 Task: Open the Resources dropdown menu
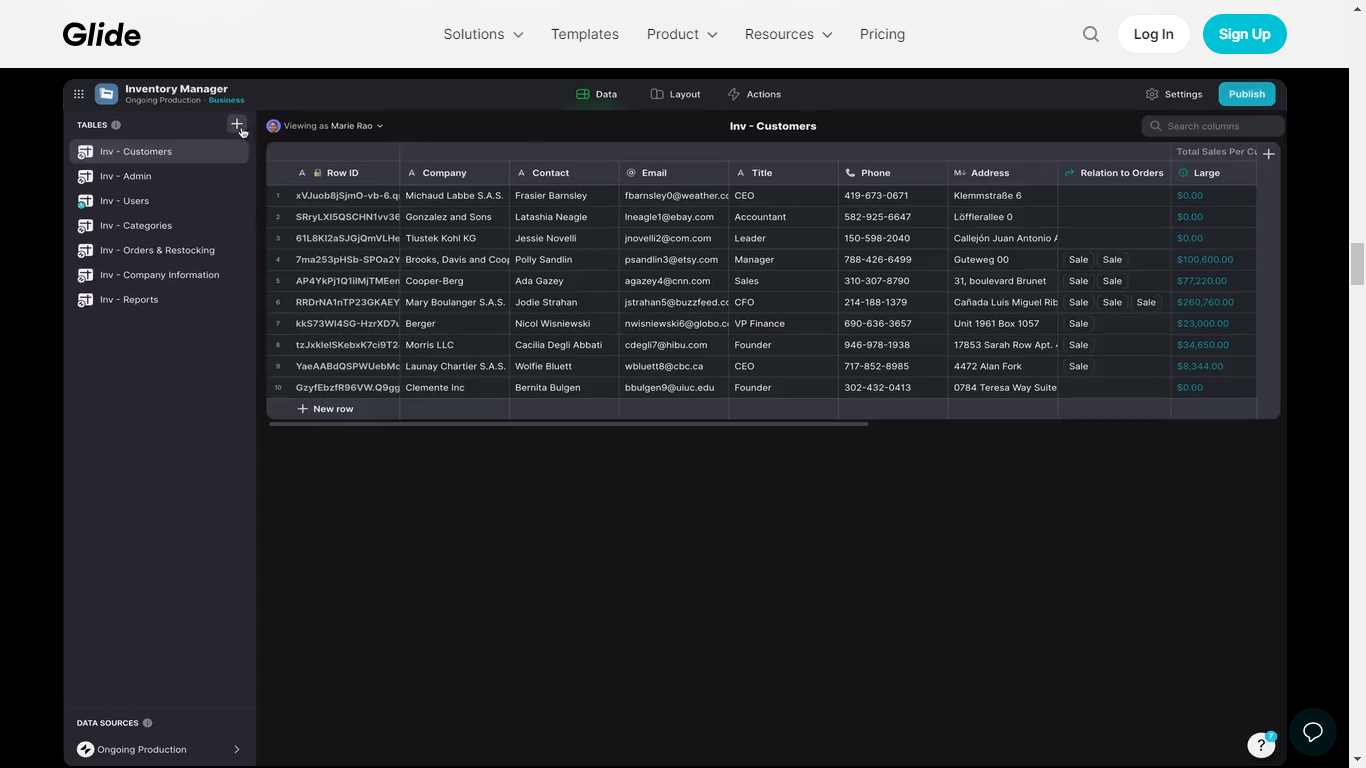point(788,34)
